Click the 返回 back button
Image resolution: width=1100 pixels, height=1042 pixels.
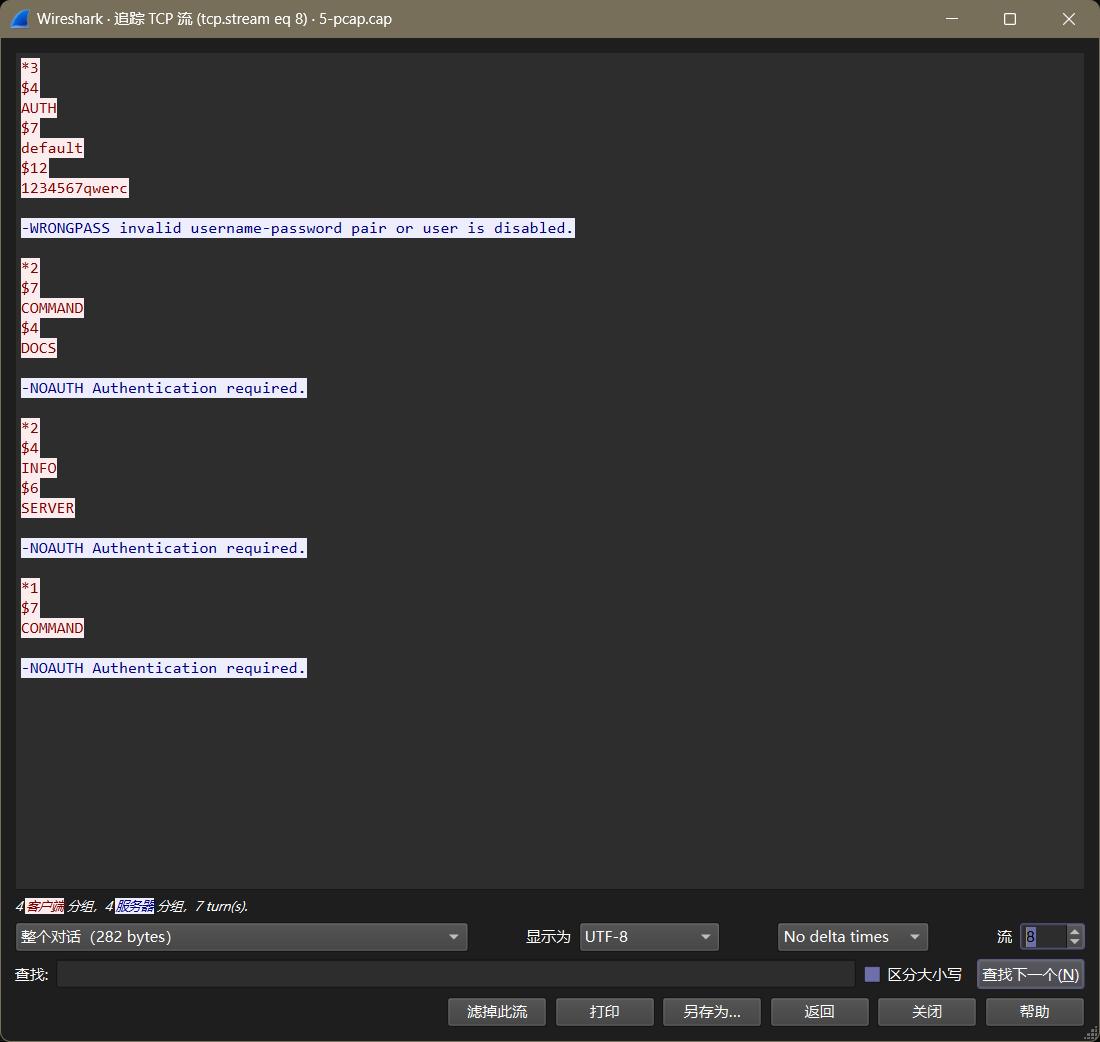point(819,1012)
